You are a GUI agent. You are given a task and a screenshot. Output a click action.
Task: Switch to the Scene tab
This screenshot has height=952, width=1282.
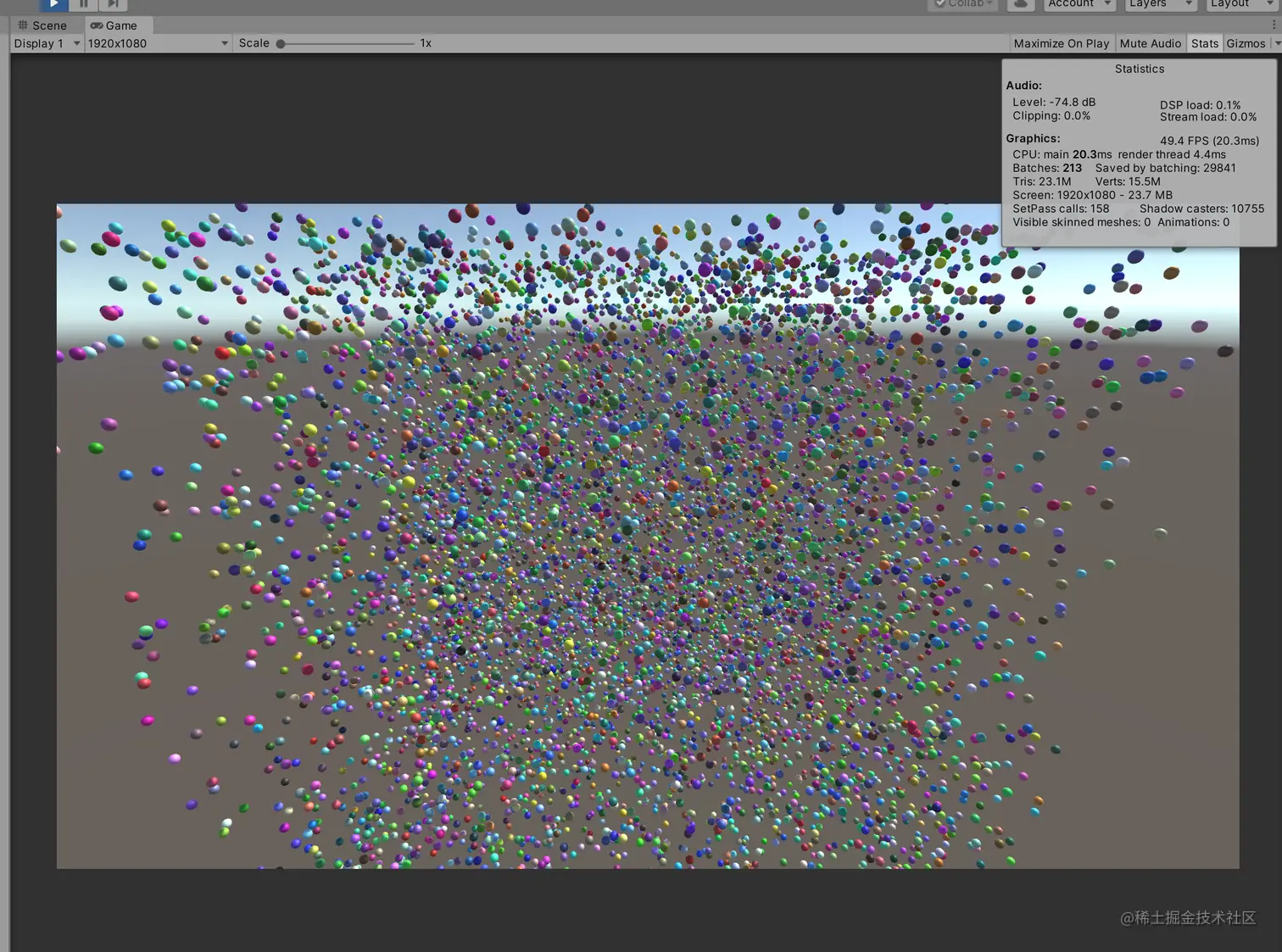(x=42, y=25)
